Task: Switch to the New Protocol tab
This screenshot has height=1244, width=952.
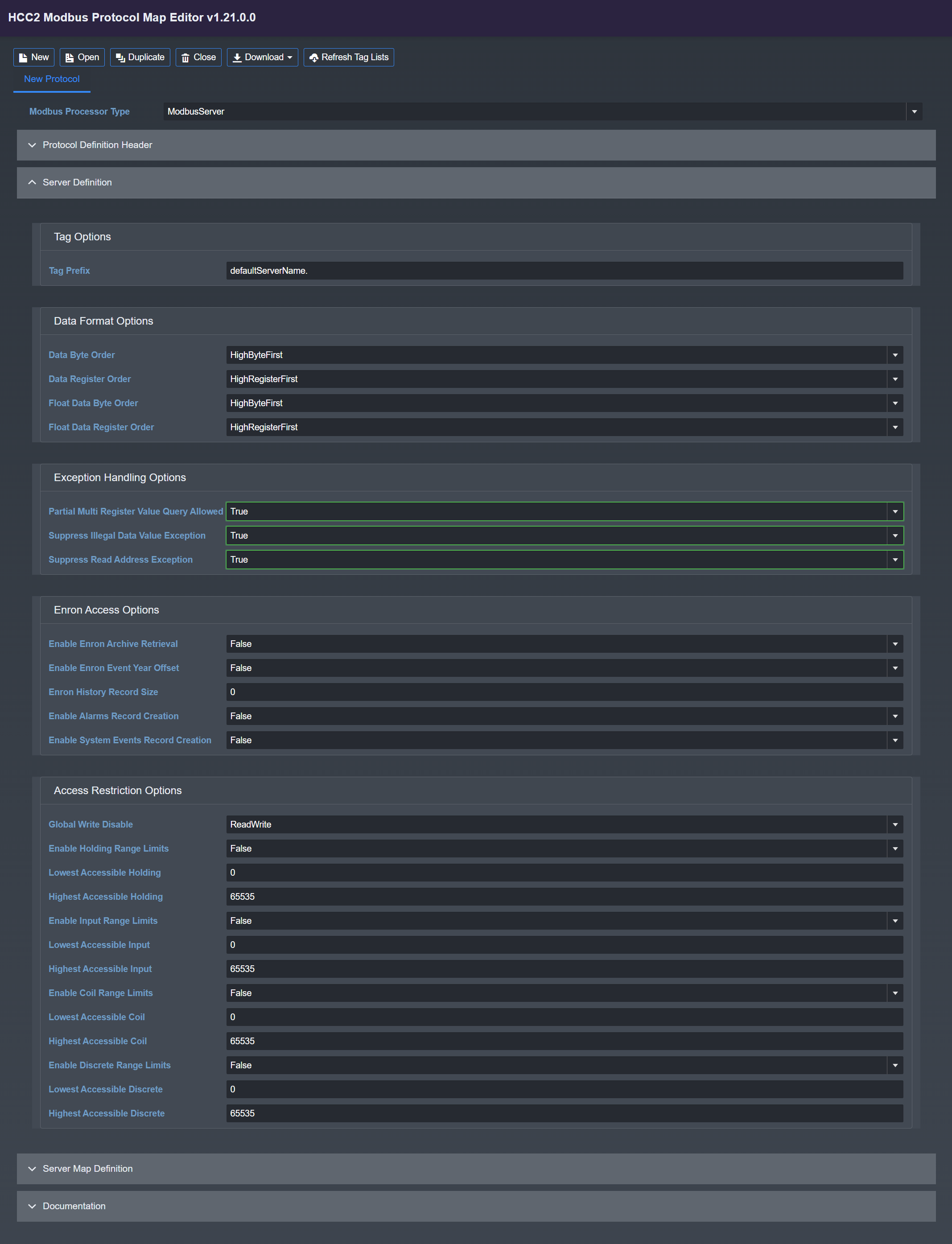Action: pyautogui.click(x=52, y=79)
